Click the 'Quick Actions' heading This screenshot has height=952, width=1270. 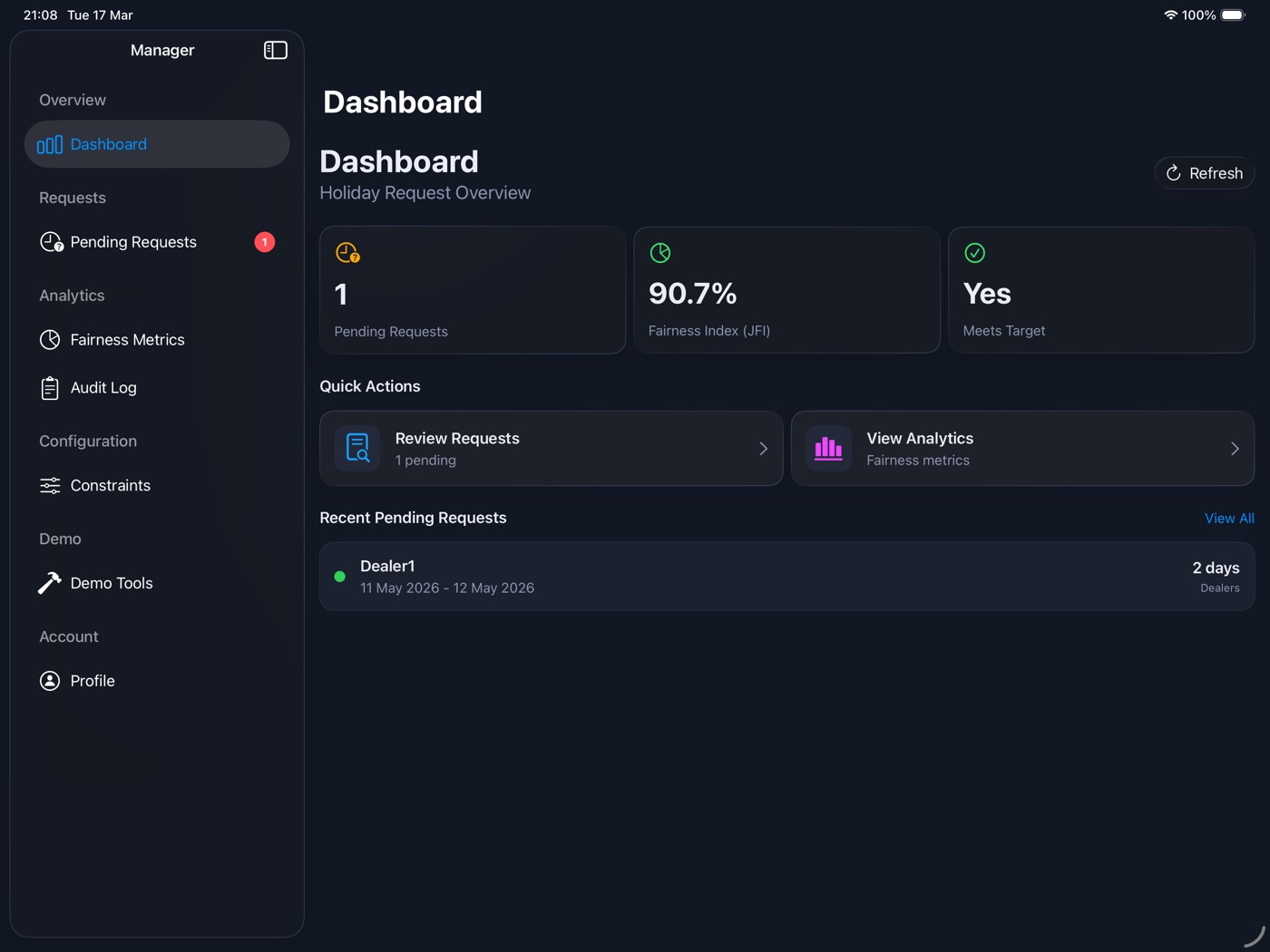click(x=370, y=386)
